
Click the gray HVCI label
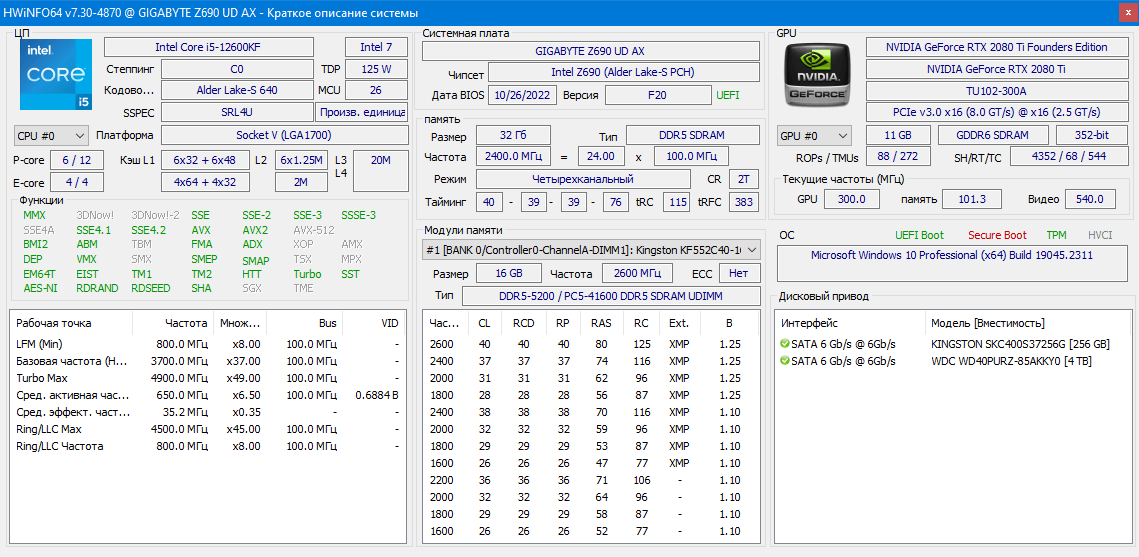(x=1100, y=235)
